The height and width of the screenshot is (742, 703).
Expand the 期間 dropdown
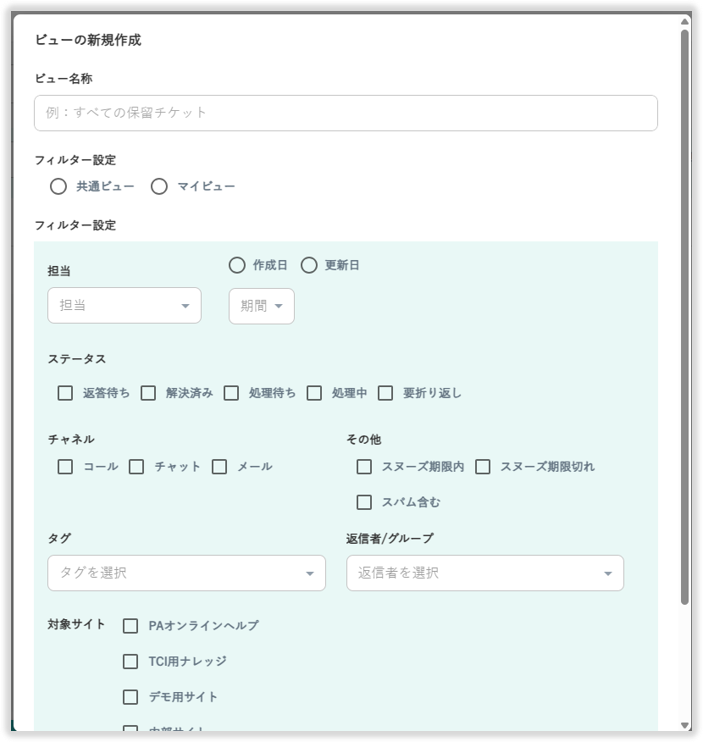click(261, 306)
